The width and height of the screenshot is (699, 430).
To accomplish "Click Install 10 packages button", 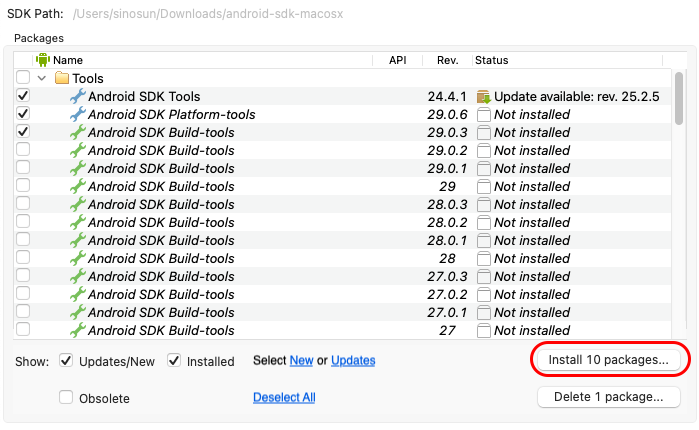I will coord(609,359).
